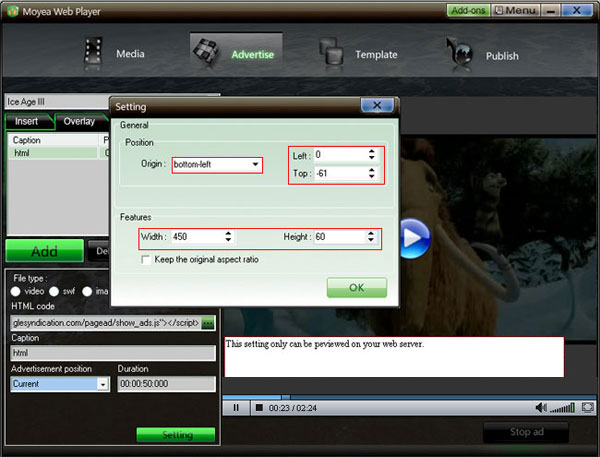Click the green Add button
The image size is (600, 457).
click(x=45, y=251)
